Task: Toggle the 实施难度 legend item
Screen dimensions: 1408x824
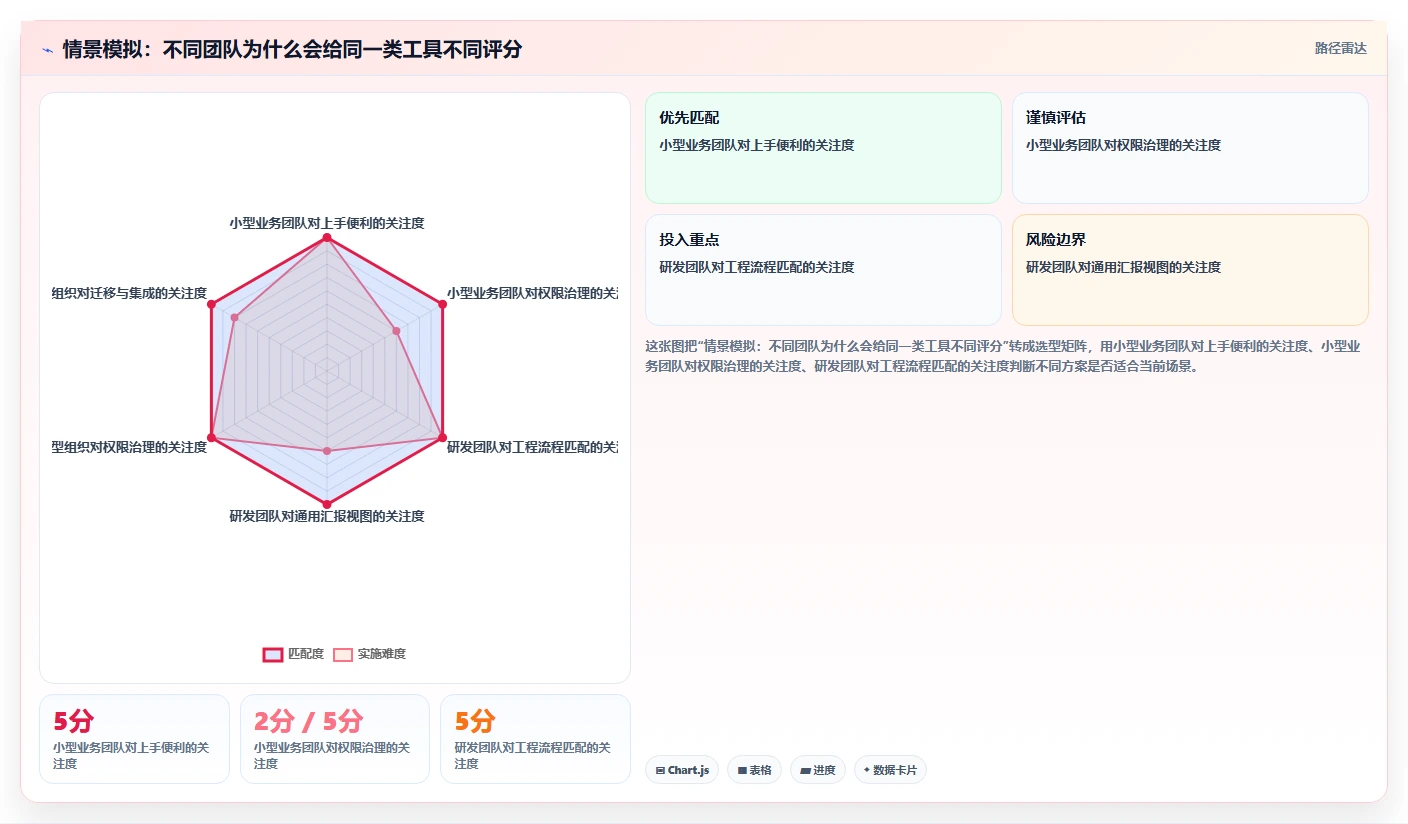Action: (369, 654)
